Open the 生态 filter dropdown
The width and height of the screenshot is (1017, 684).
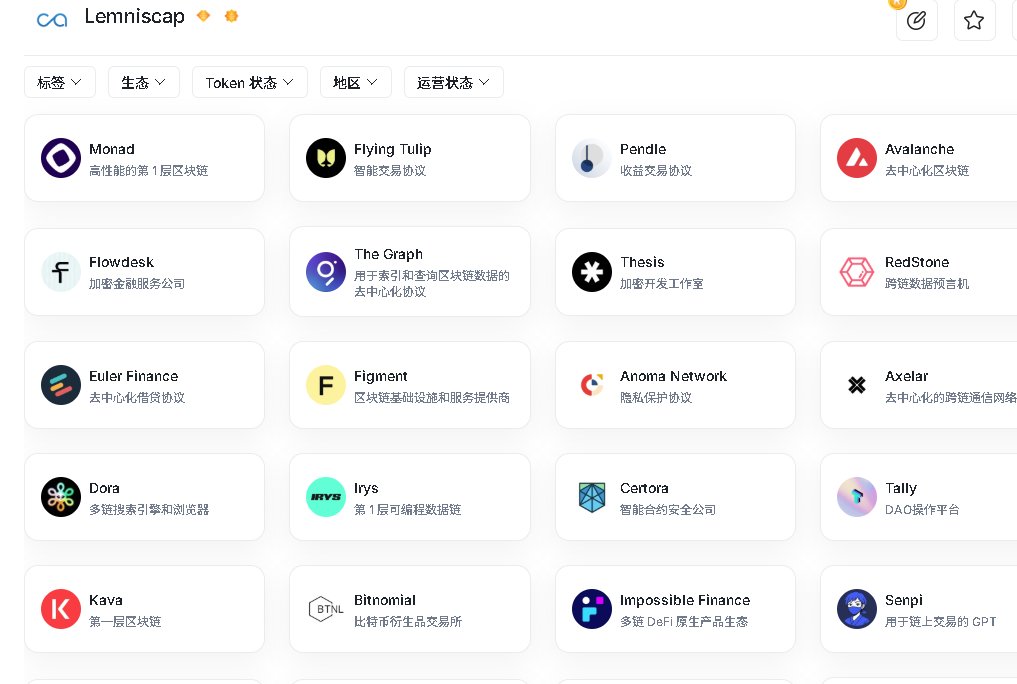(x=143, y=82)
